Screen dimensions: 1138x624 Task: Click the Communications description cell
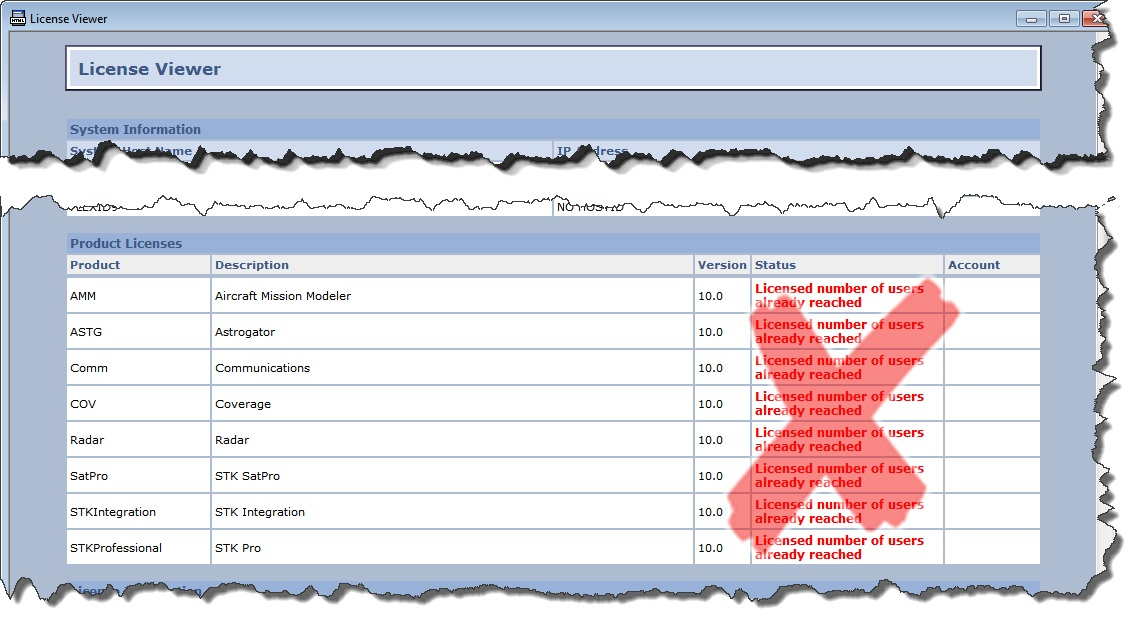pyautogui.click(x=452, y=368)
